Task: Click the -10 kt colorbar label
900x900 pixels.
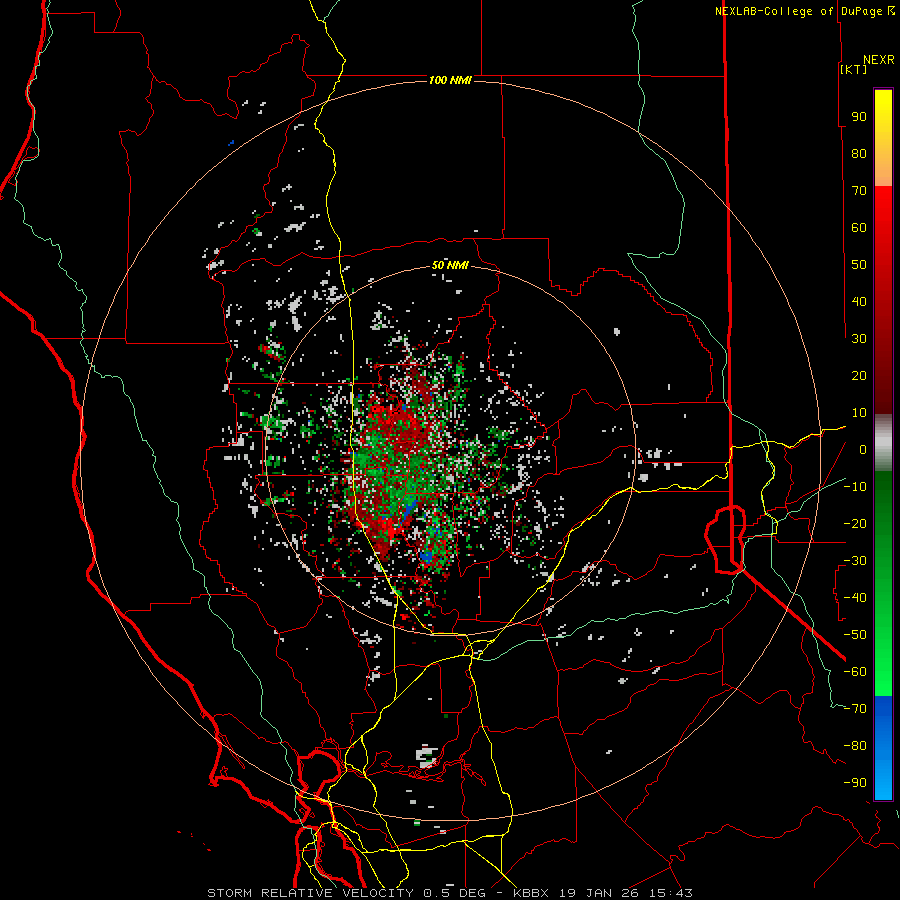Action: (855, 487)
